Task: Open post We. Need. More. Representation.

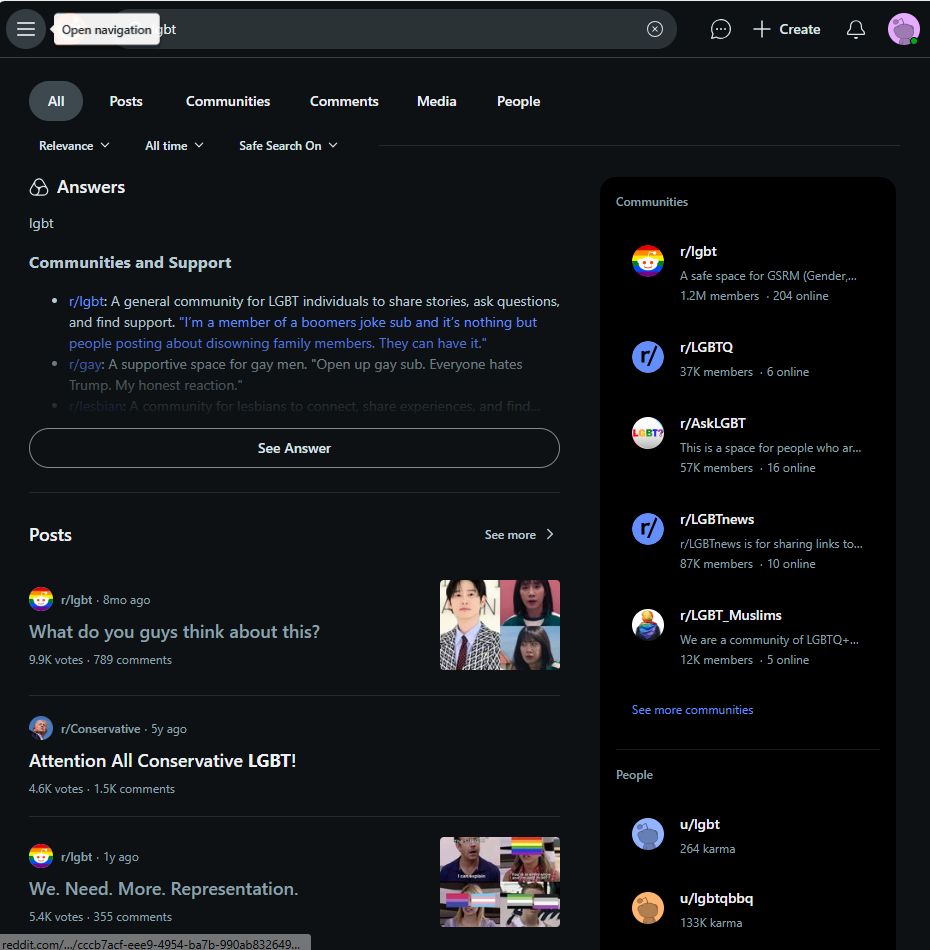Action: (164, 888)
